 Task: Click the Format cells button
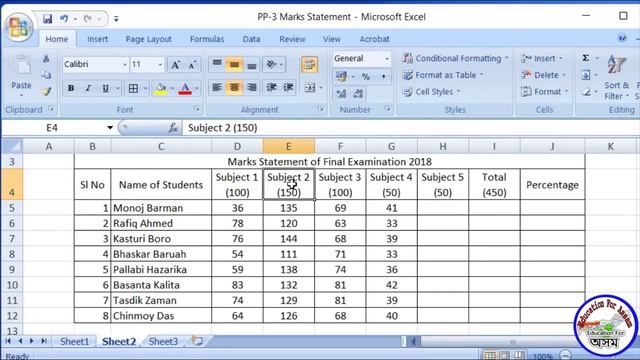pyautogui.click(x=545, y=92)
